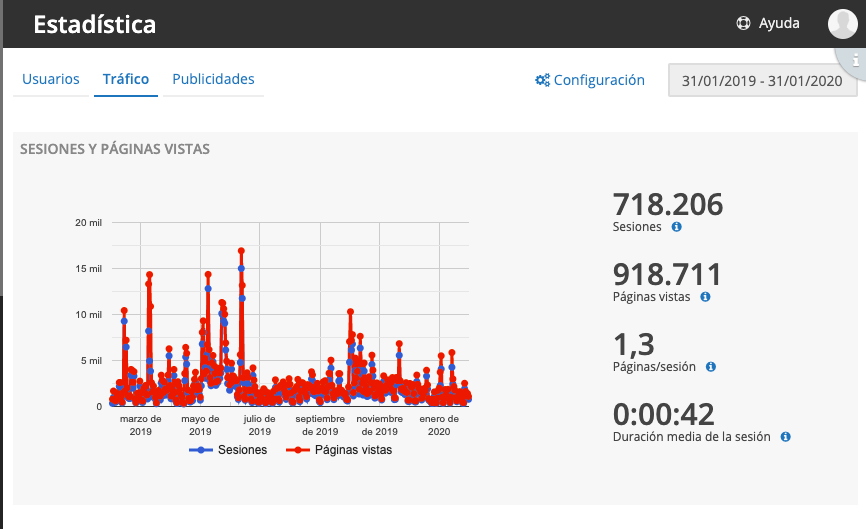Click the info icon beside Páginas/sesión
This screenshot has height=529, width=866.
tap(711, 367)
